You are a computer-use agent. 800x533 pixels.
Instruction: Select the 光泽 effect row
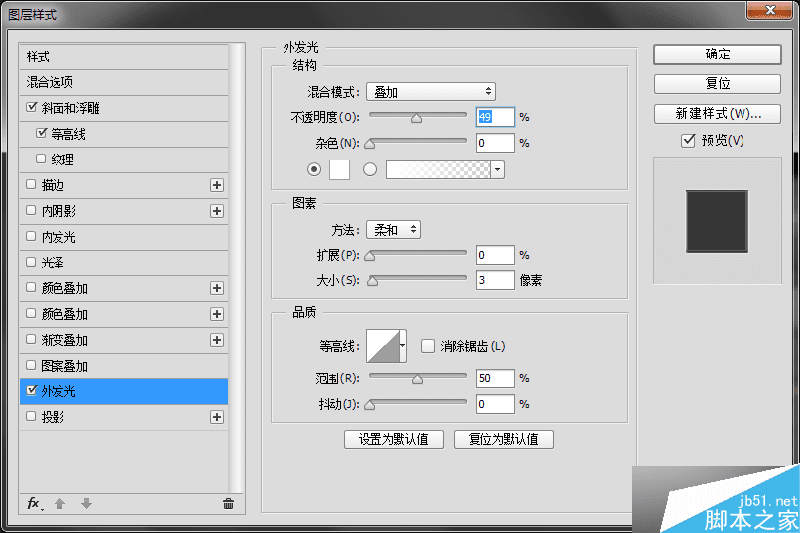[x=123, y=263]
